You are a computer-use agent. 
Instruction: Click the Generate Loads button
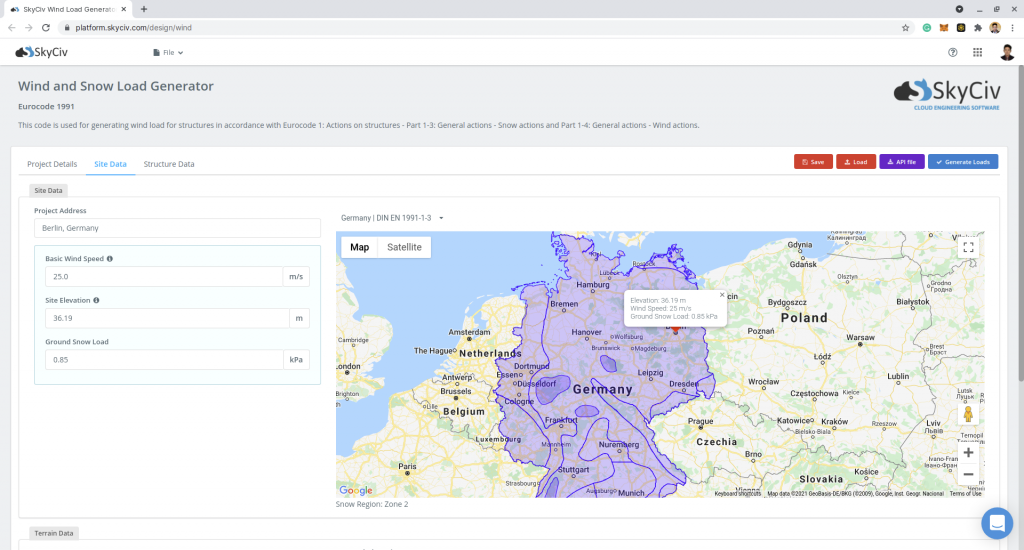962,161
